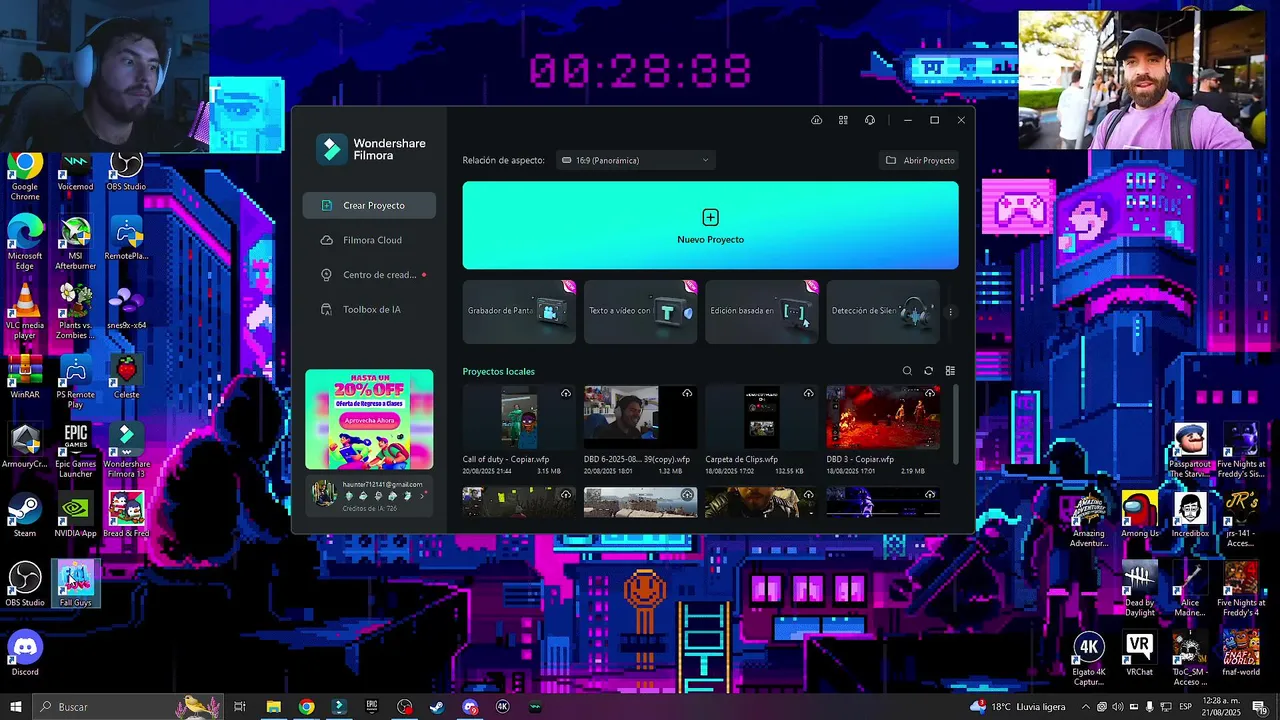The height and width of the screenshot is (720, 1280).
Task: Open Edición basada en texto card
Action: pos(761,311)
